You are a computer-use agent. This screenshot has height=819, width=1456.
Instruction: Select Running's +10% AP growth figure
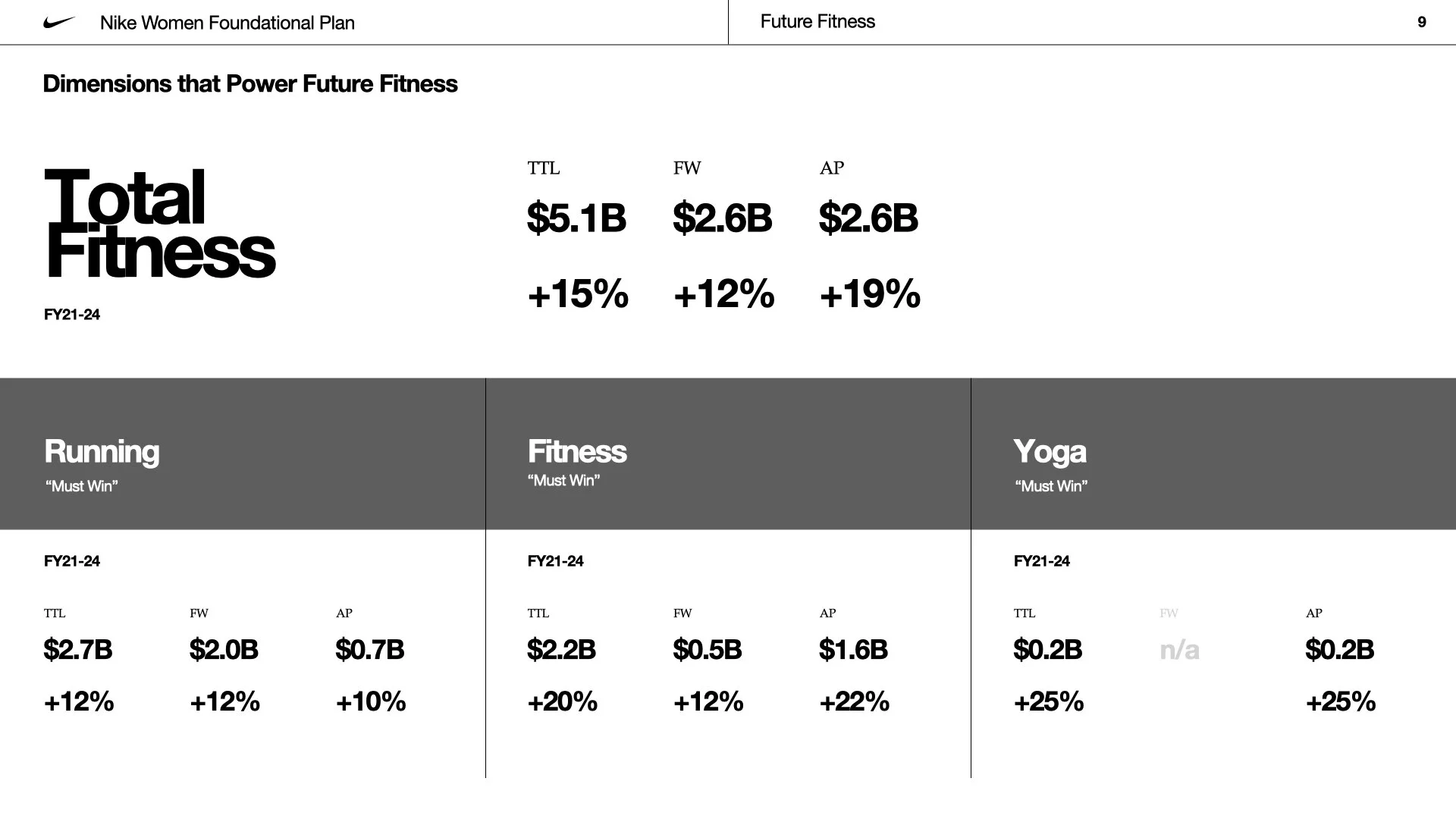tap(370, 701)
